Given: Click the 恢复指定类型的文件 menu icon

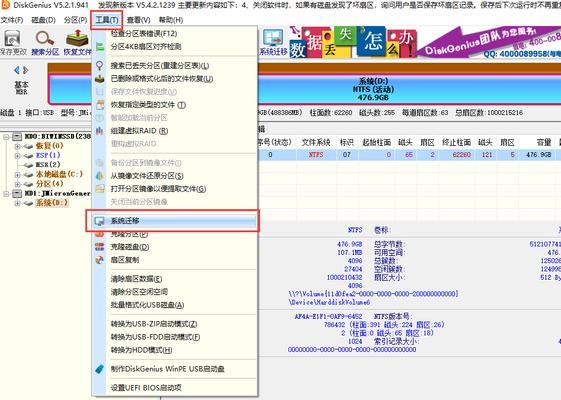Looking at the screenshot, I should coord(100,105).
